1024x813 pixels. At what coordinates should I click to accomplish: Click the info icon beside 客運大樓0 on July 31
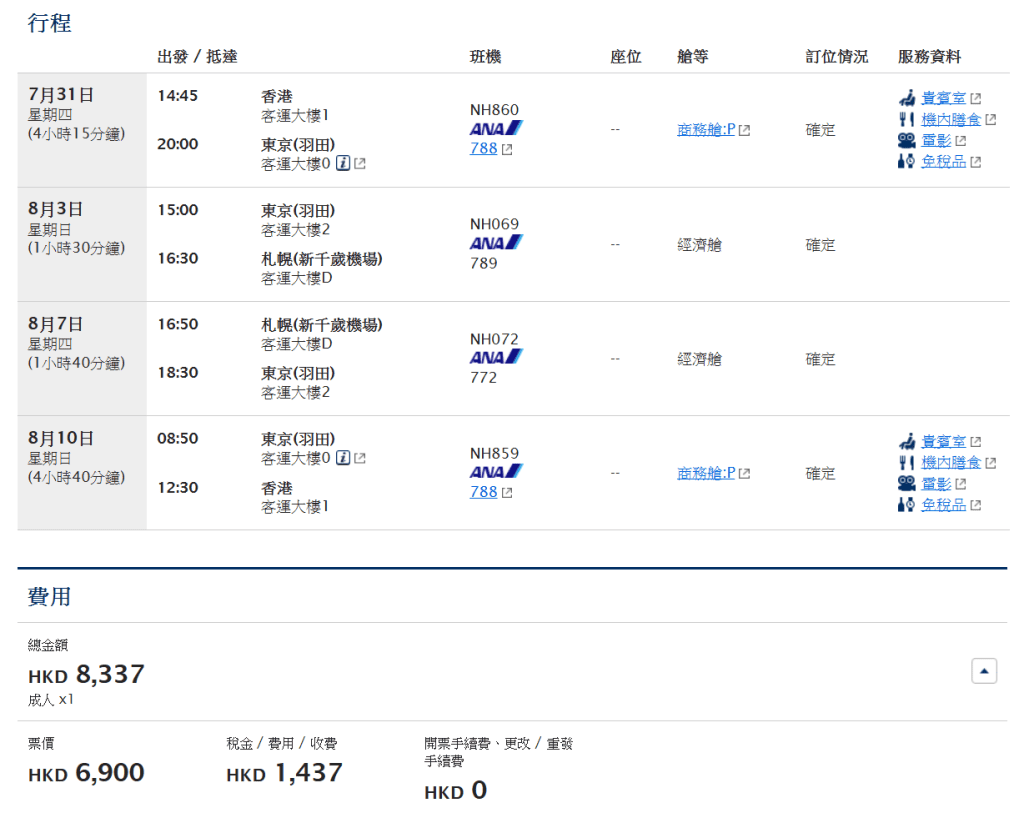click(x=343, y=163)
